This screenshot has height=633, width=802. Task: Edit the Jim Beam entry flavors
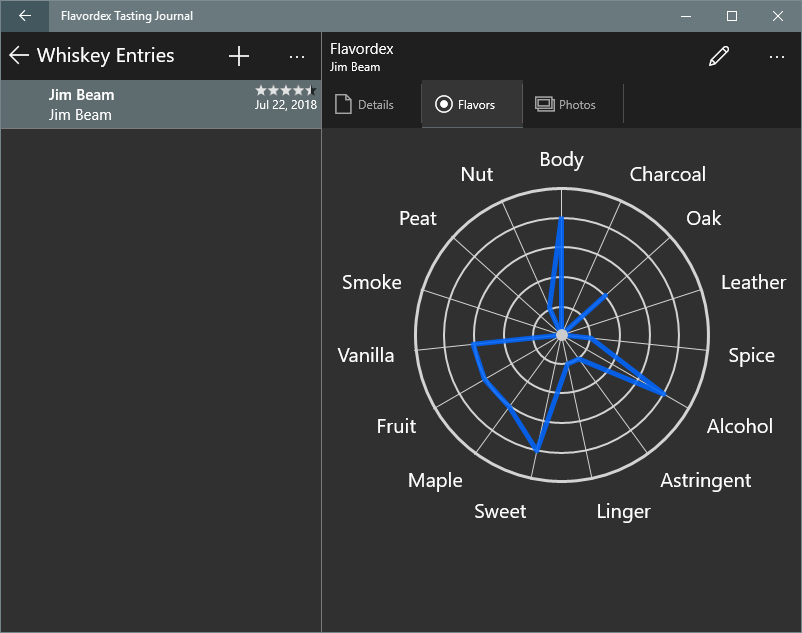click(x=719, y=56)
